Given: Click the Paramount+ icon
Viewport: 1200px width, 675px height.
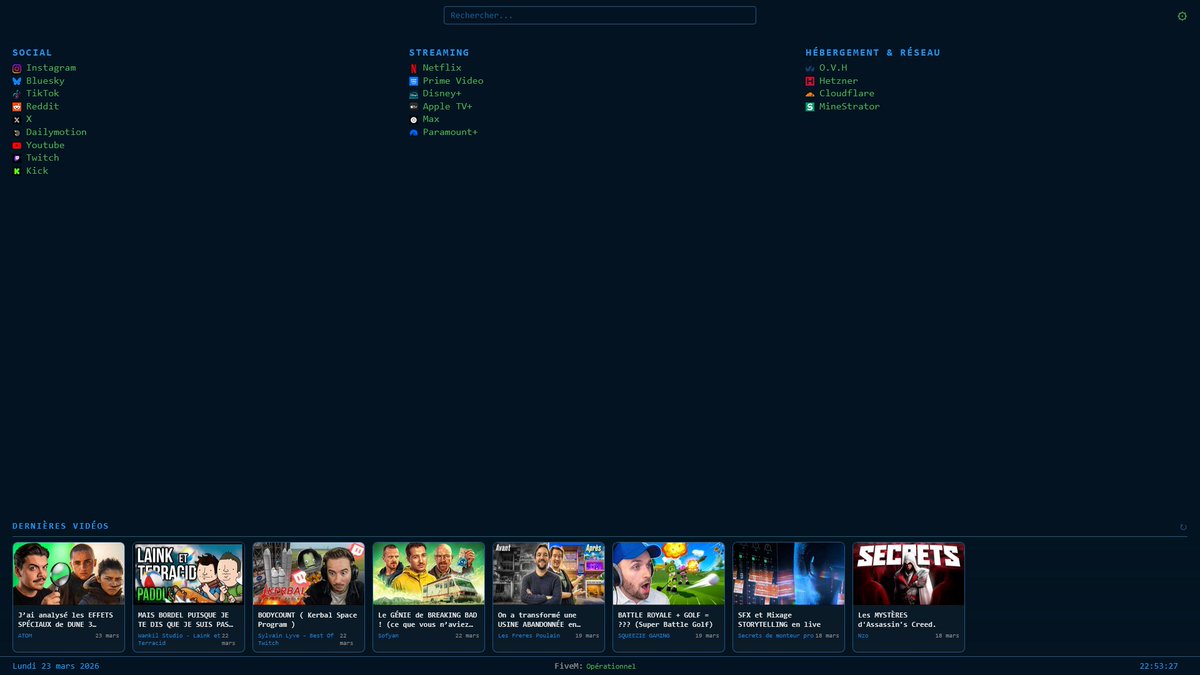Looking at the screenshot, I should 413,132.
